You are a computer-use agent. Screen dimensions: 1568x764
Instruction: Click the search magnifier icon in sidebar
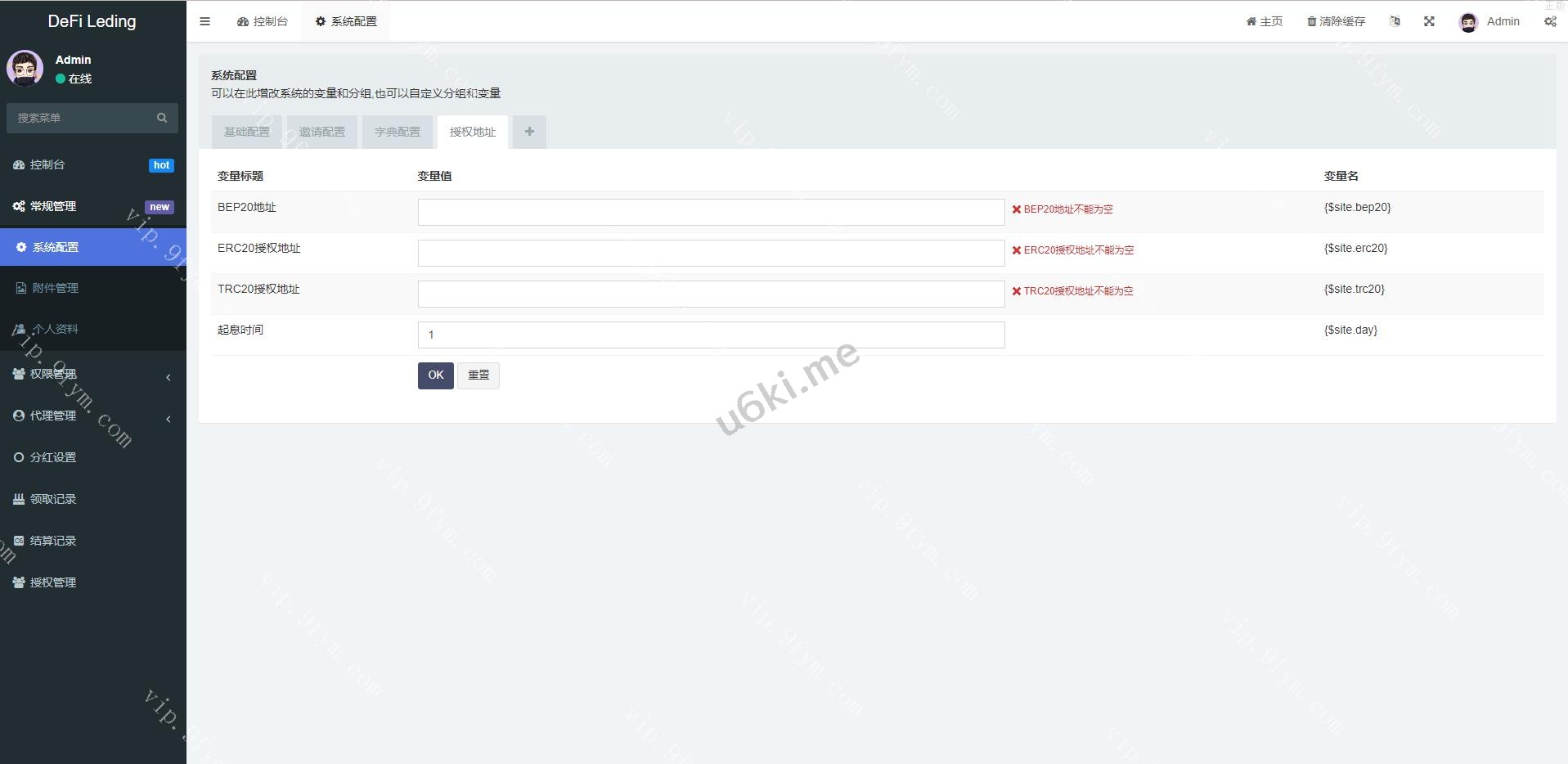pos(162,118)
